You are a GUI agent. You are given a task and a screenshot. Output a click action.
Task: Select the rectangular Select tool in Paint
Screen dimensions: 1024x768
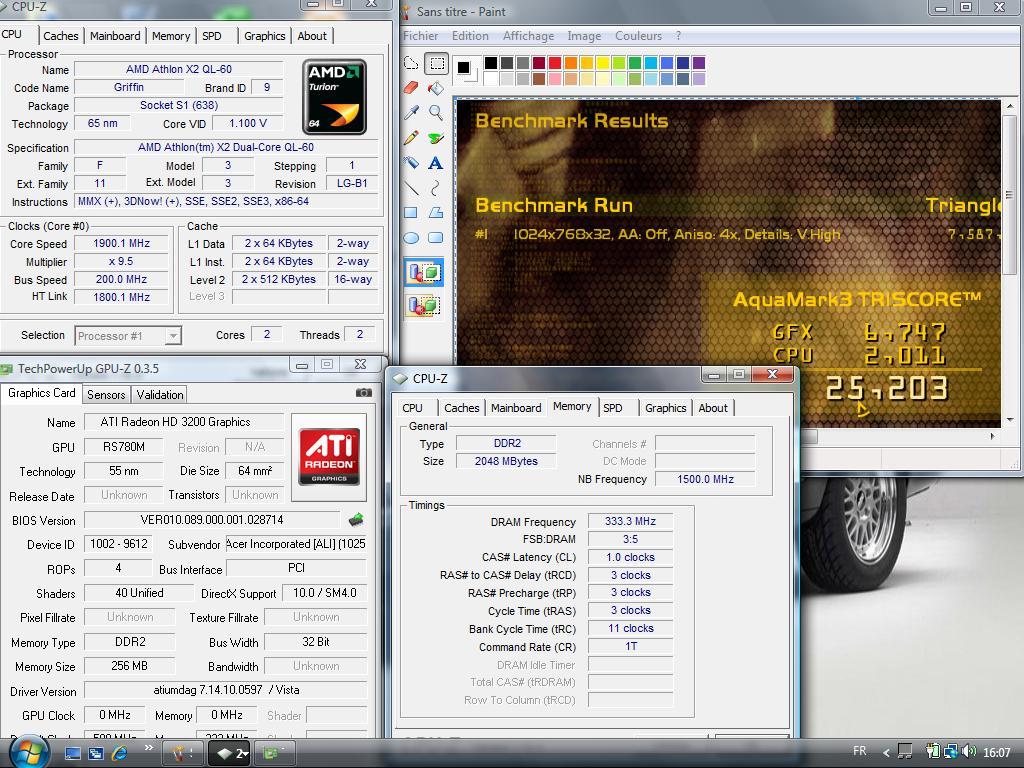(x=436, y=63)
